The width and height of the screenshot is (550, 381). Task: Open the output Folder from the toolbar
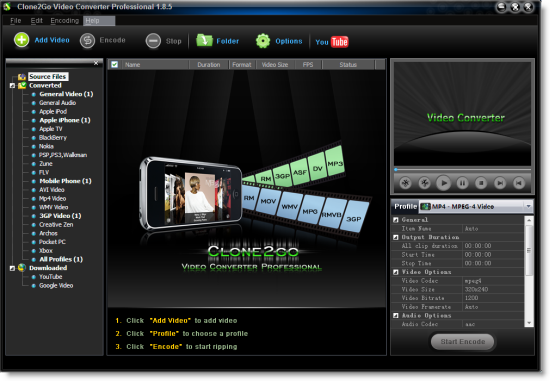click(x=204, y=40)
